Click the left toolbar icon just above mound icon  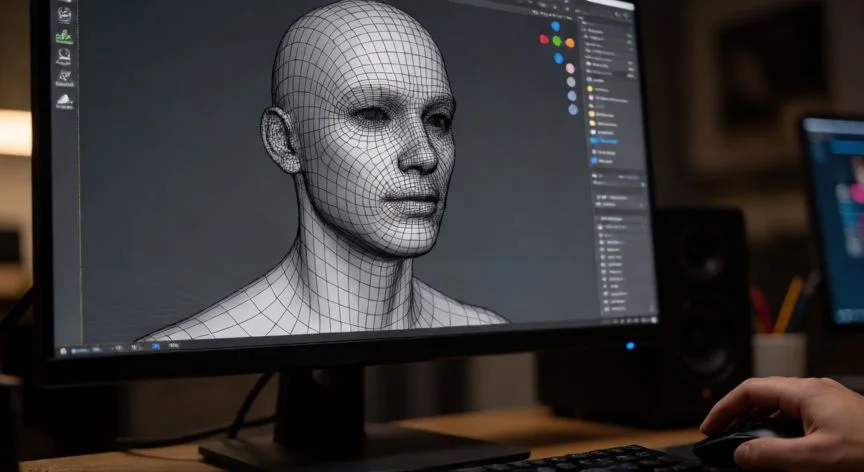click(65, 79)
